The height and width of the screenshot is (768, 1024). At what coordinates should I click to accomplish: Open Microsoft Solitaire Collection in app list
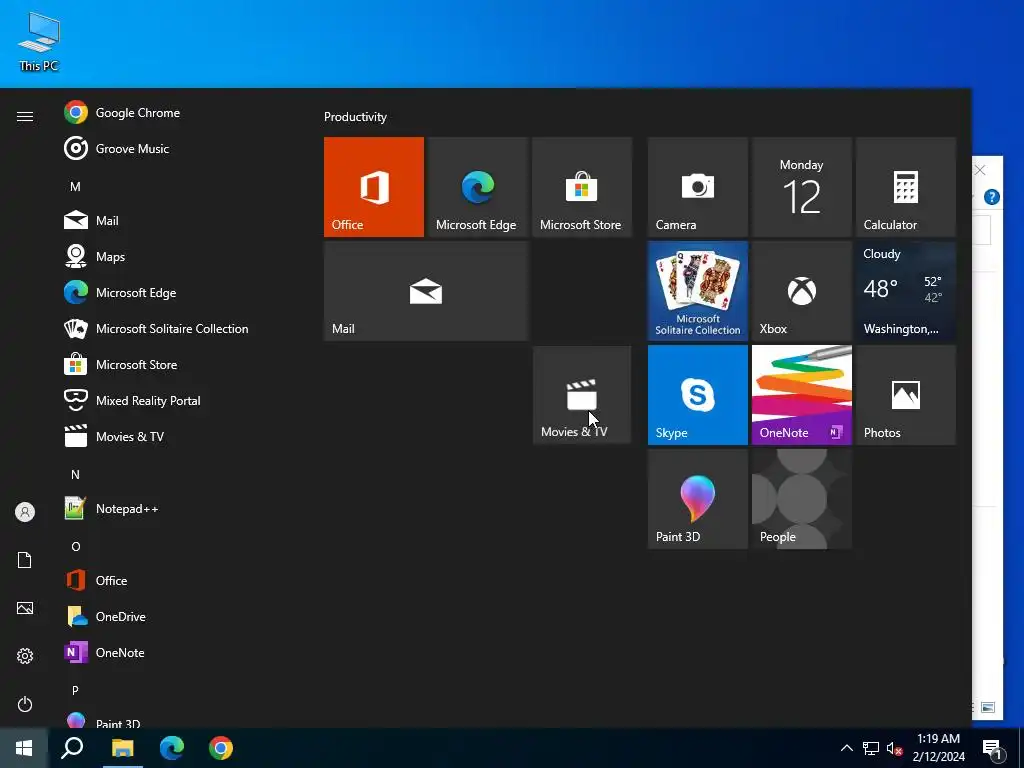(176, 328)
